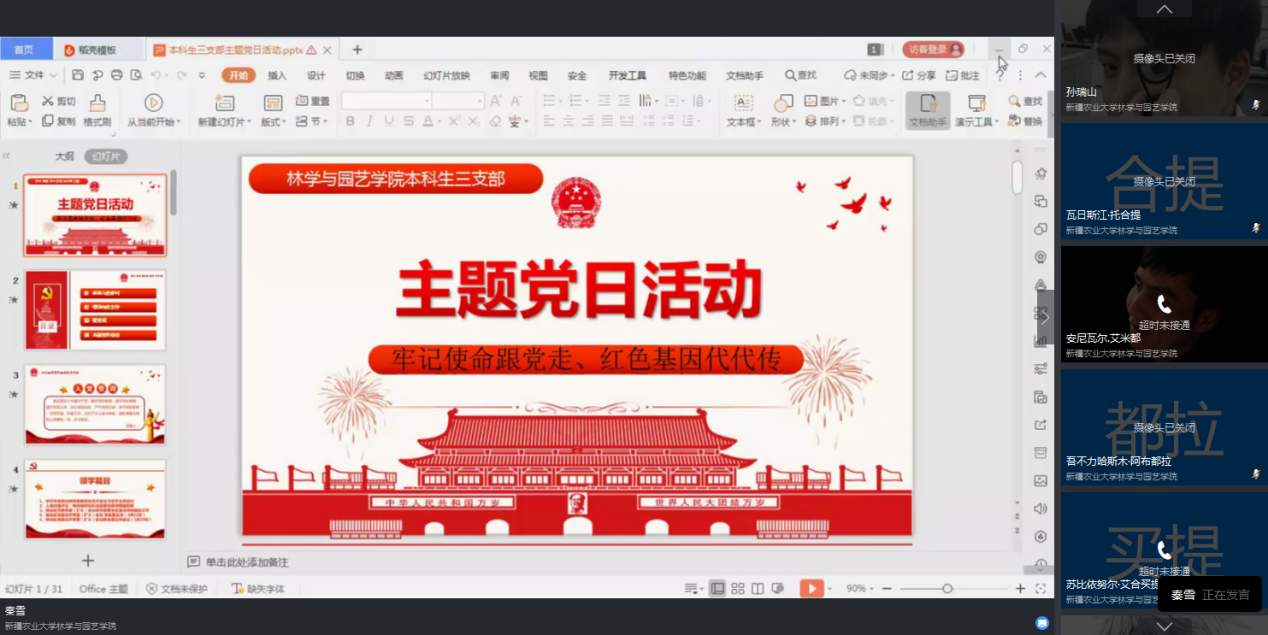Open the Insert (插入) ribbon tab
The image size is (1268, 635).
[x=277, y=75]
